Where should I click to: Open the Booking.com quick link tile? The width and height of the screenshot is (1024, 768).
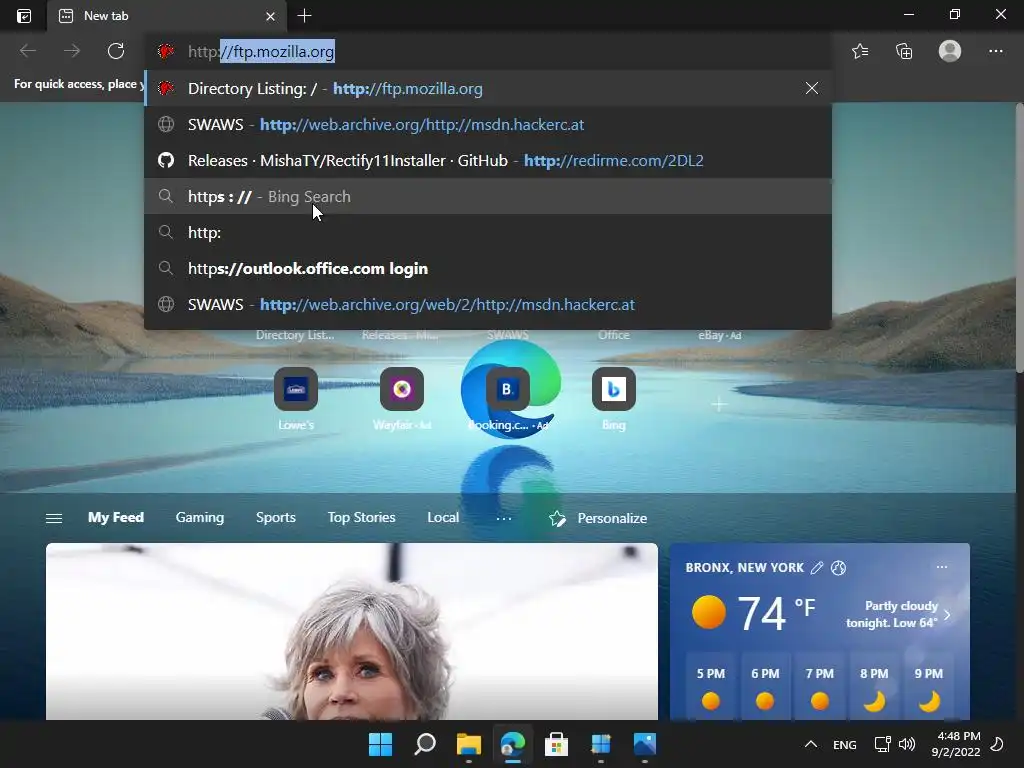[507, 389]
